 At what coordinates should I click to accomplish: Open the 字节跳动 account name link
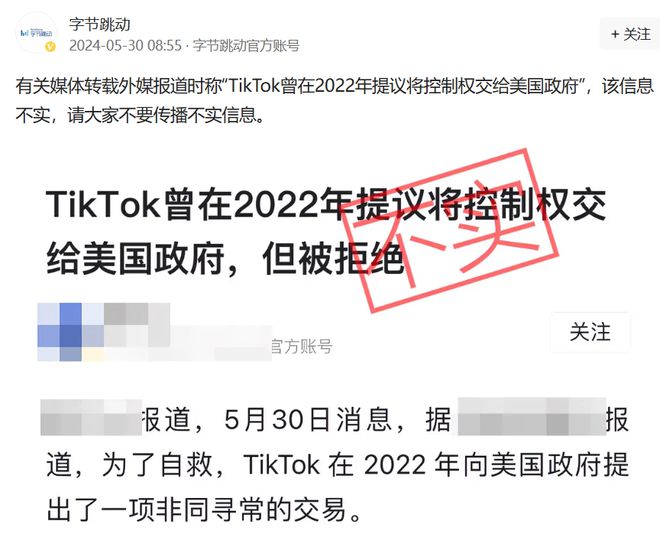pos(100,24)
